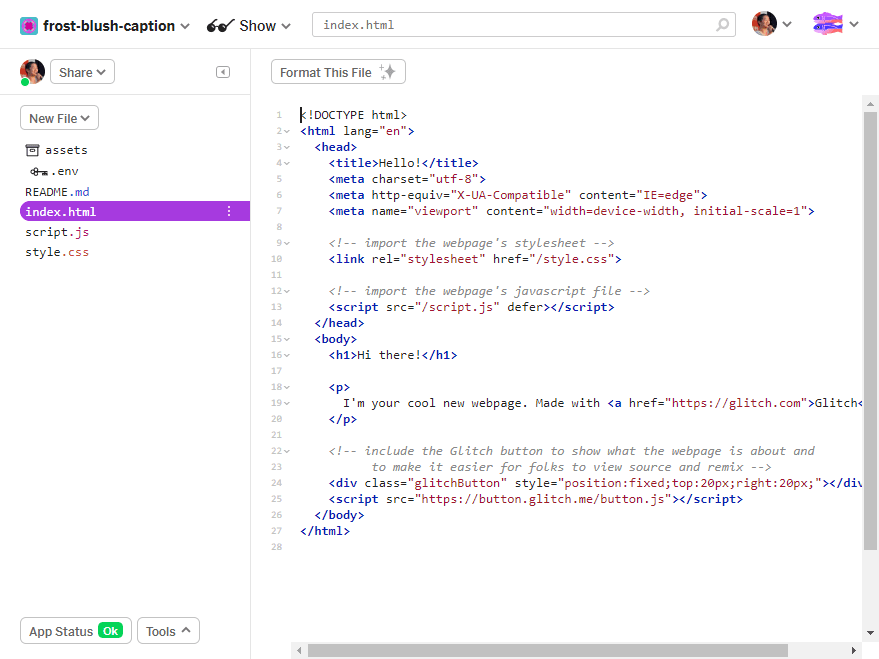
Task: Toggle fold arrow on line 22 comment
Action: click(x=287, y=451)
